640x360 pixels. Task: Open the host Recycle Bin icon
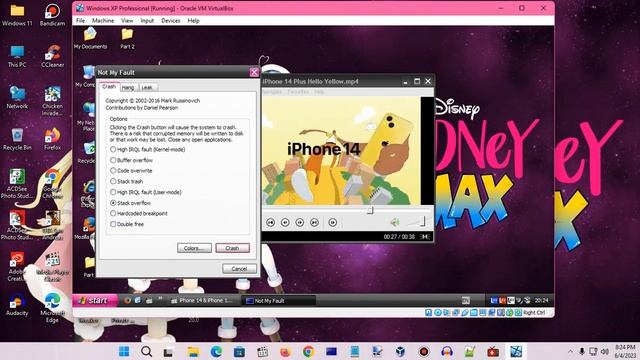17,139
